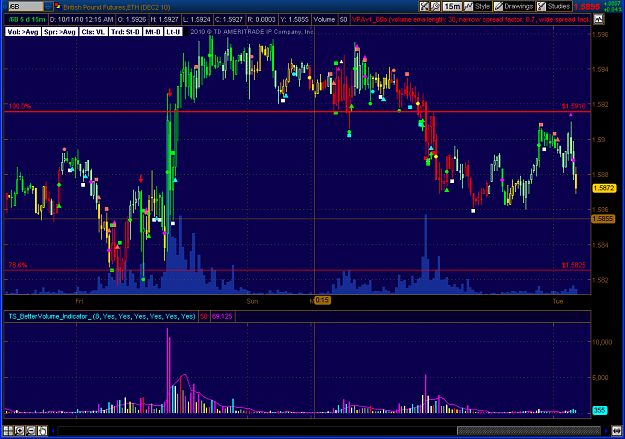Click the high price readout H: 1.5927
The height and width of the screenshot is (439, 625).
pos(164,19)
